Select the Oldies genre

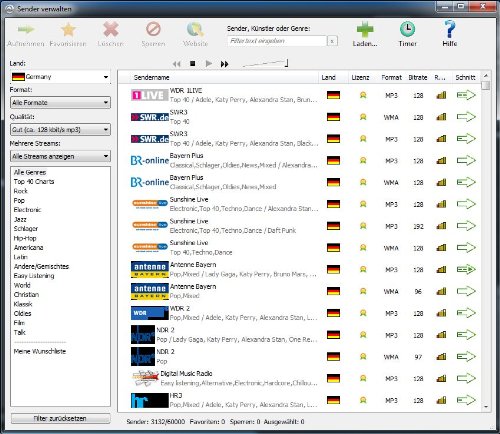pyautogui.click(x=22, y=313)
